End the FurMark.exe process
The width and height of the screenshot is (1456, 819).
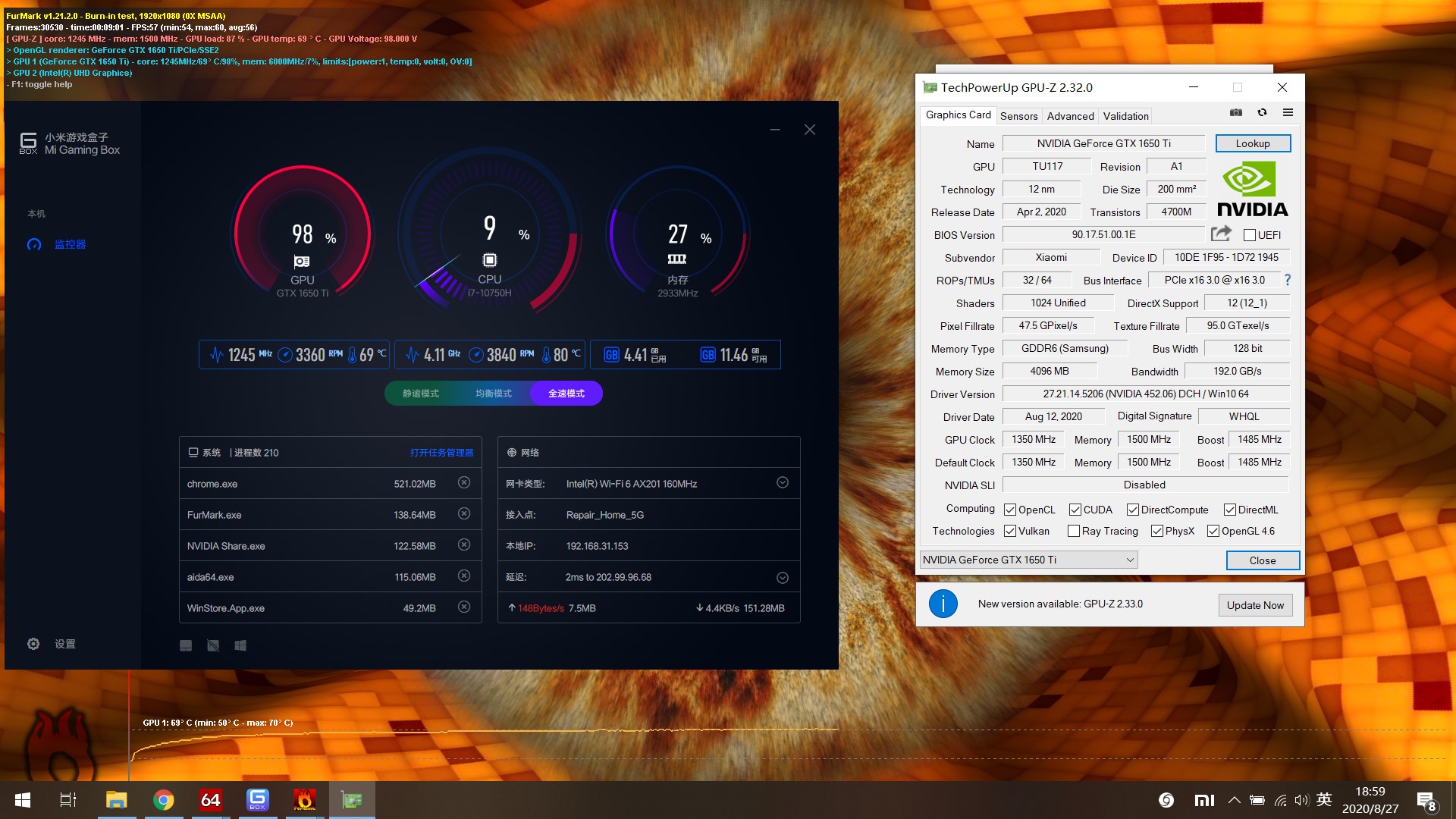tap(464, 514)
